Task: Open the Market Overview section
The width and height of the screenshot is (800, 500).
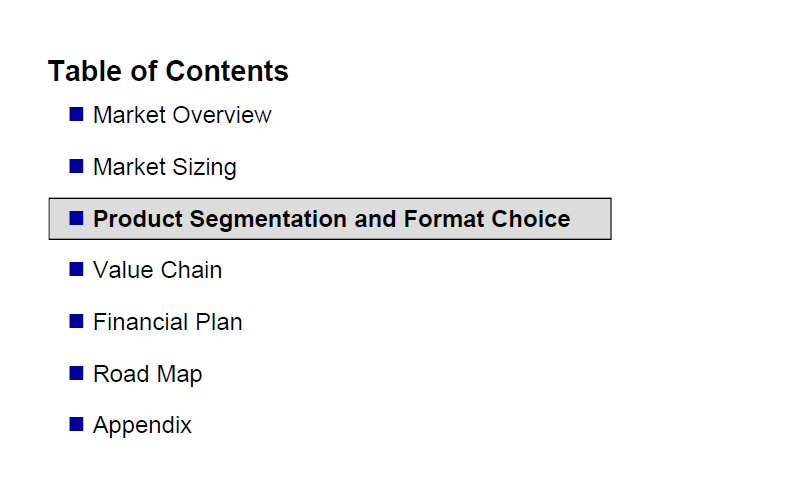Action: pos(182,115)
